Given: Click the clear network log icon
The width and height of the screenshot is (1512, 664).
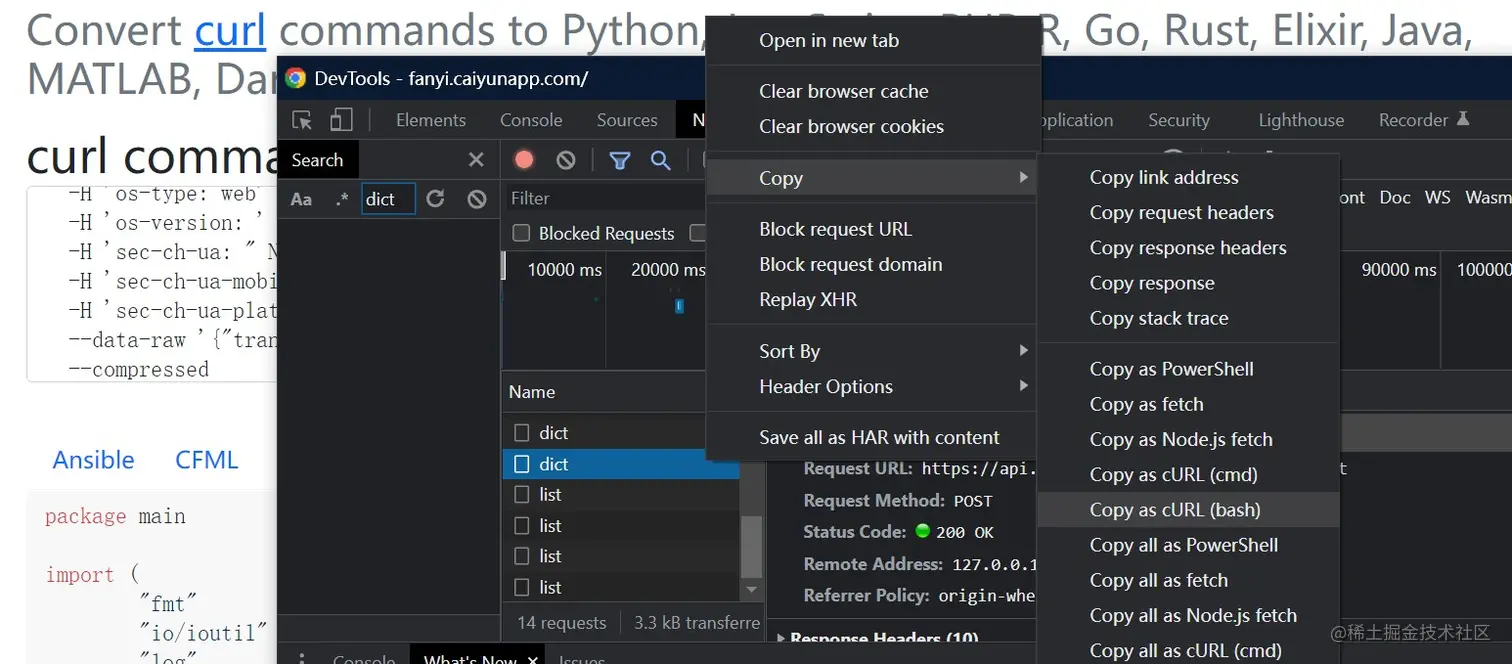Looking at the screenshot, I should [566, 160].
